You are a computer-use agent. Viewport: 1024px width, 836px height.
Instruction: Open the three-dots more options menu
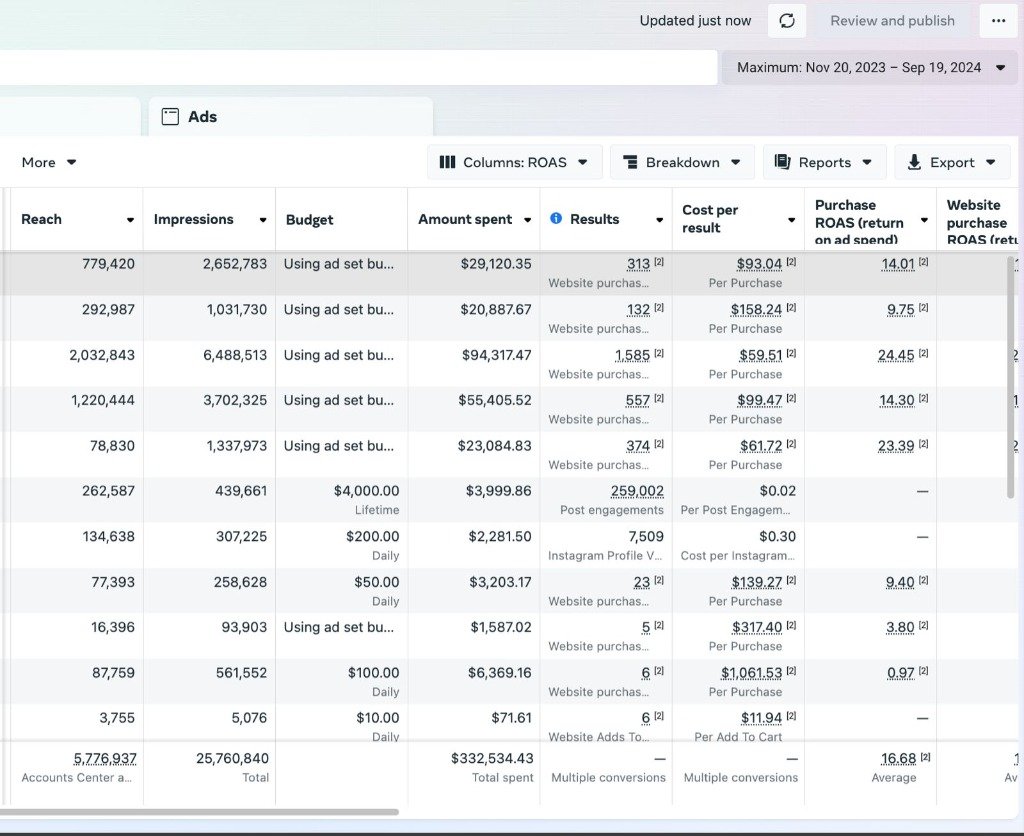[999, 21]
